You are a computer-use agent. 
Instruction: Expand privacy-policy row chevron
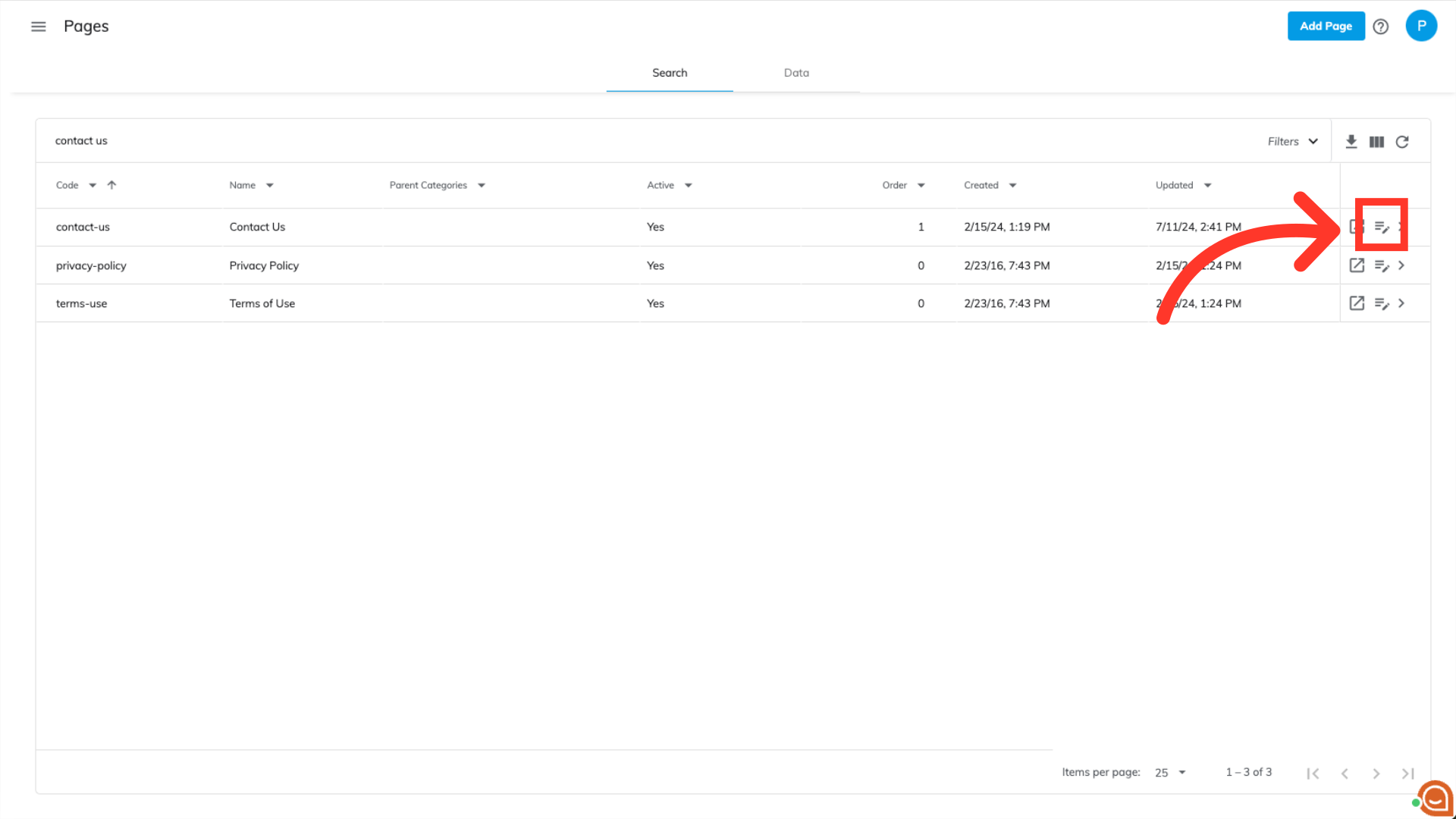(1401, 265)
